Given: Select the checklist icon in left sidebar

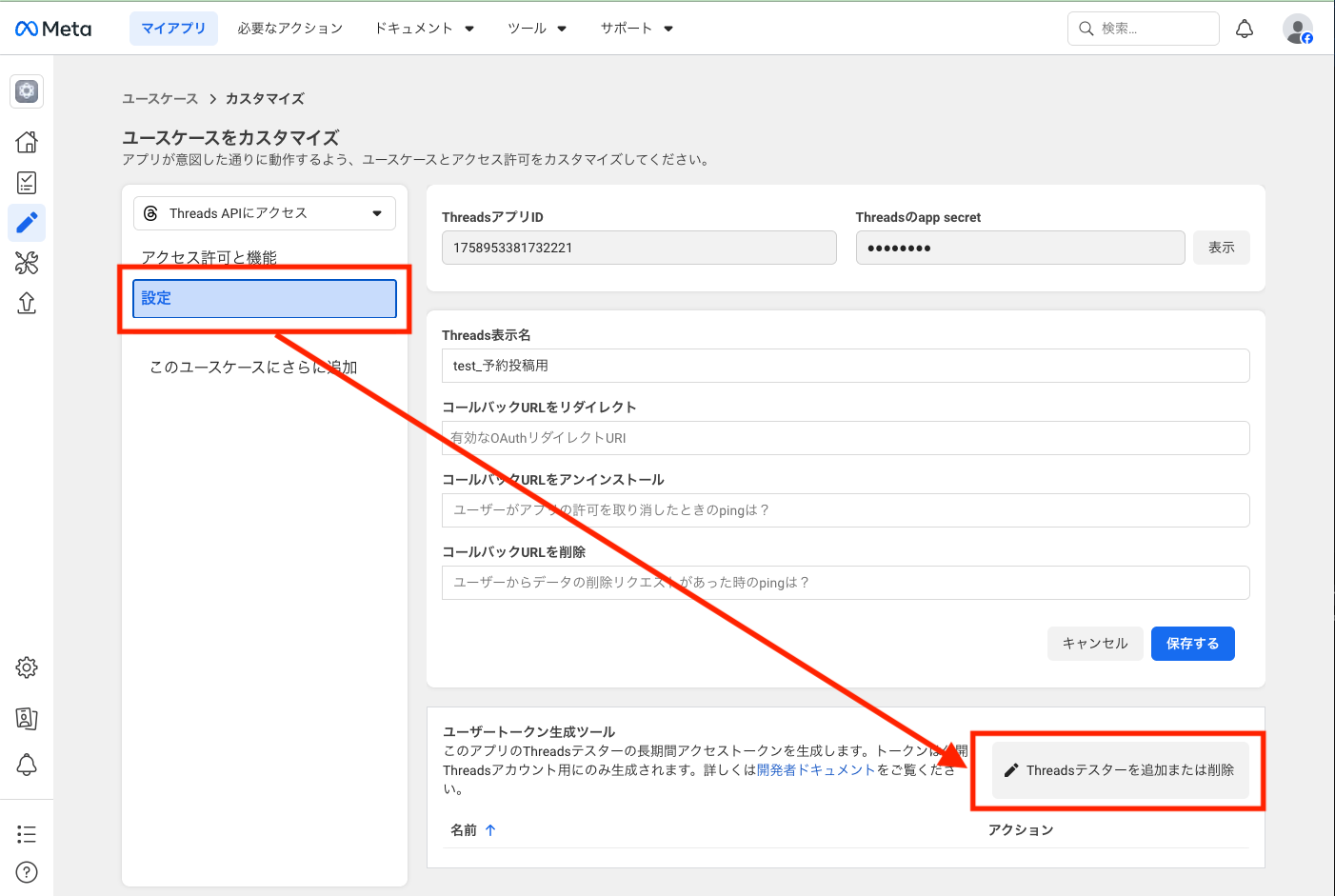Looking at the screenshot, I should click(27, 183).
